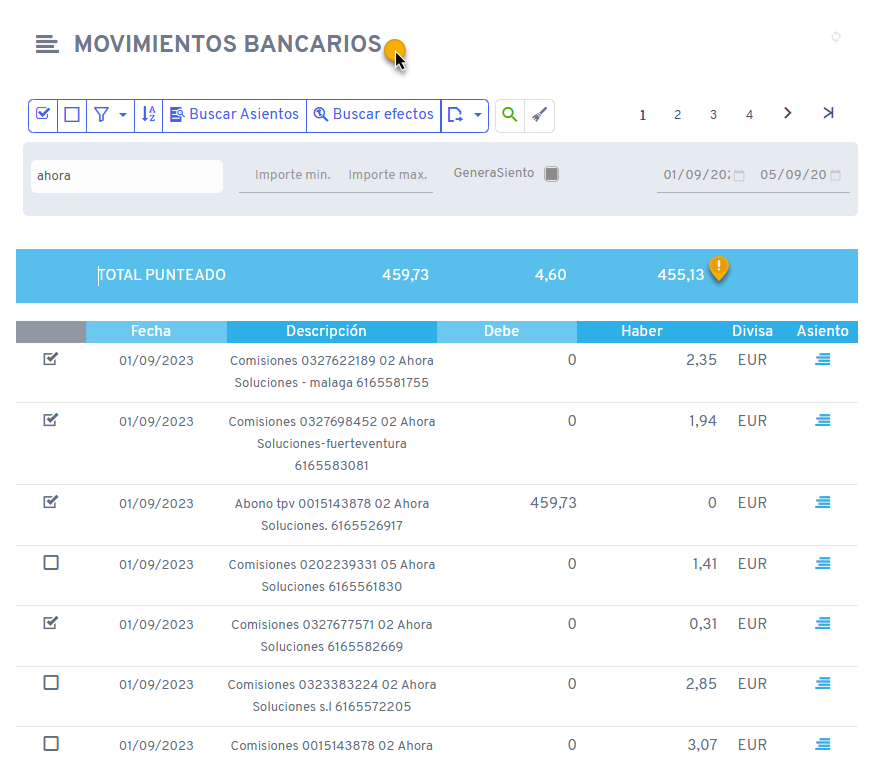895x759 pixels.
Task: Click the search field containing 'ahora'
Action: [127, 176]
